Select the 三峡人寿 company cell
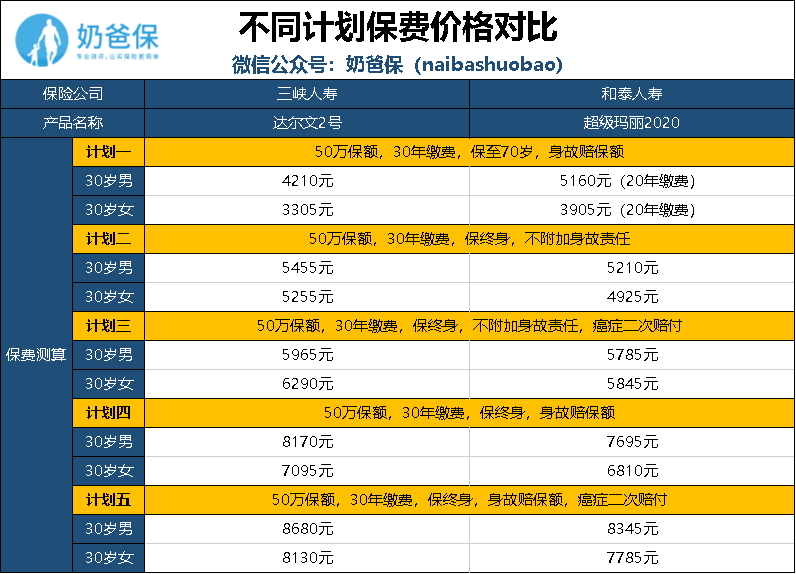The width and height of the screenshot is (796, 574). click(307, 94)
